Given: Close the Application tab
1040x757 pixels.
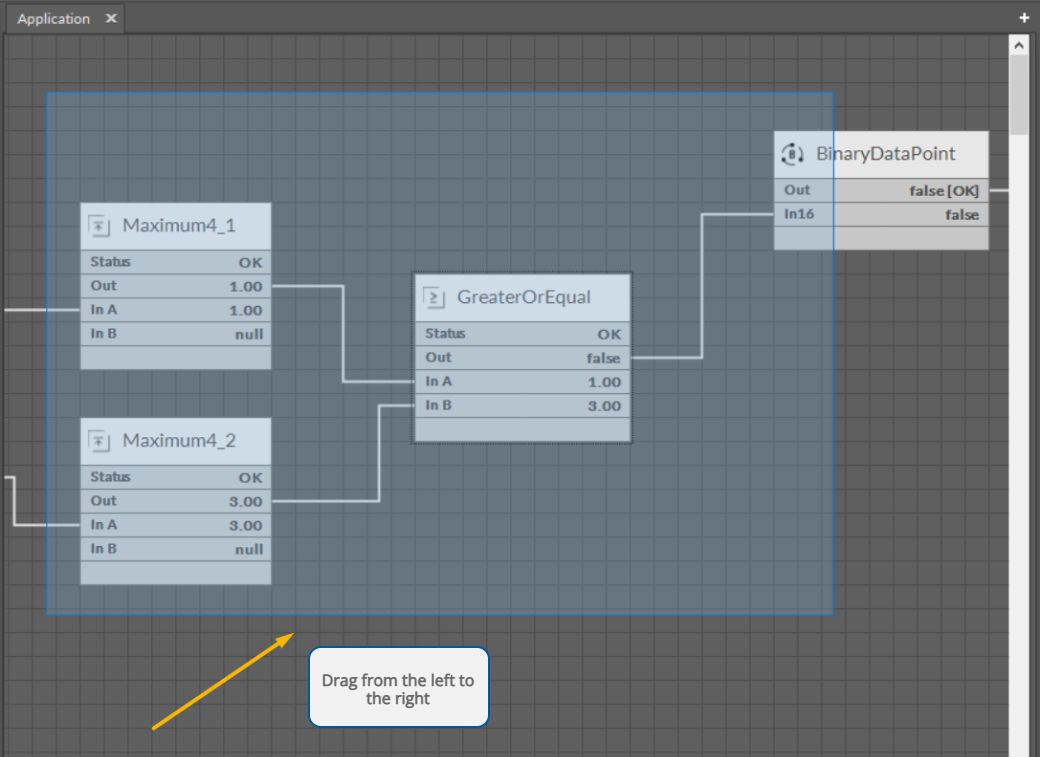Looking at the screenshot, I should click(110, 19).
